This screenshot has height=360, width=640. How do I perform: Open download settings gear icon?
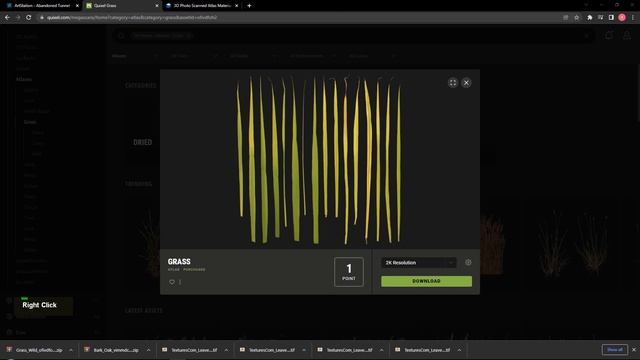point(468,262)
